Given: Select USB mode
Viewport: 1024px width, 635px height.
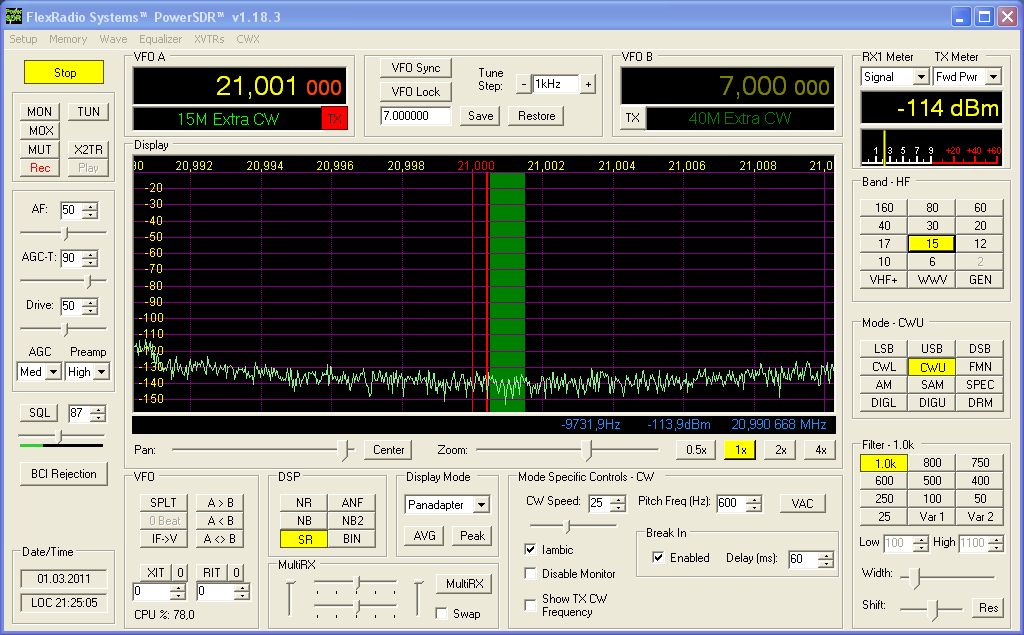Looking at the screenshot, I should pos(932,349).
